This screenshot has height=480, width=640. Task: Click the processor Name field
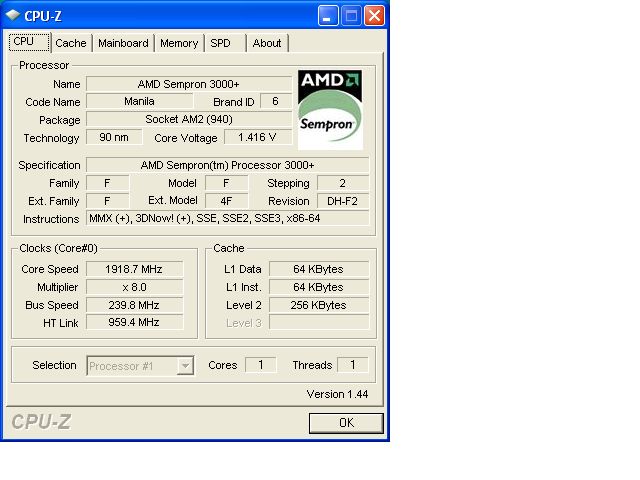point(189,84)
